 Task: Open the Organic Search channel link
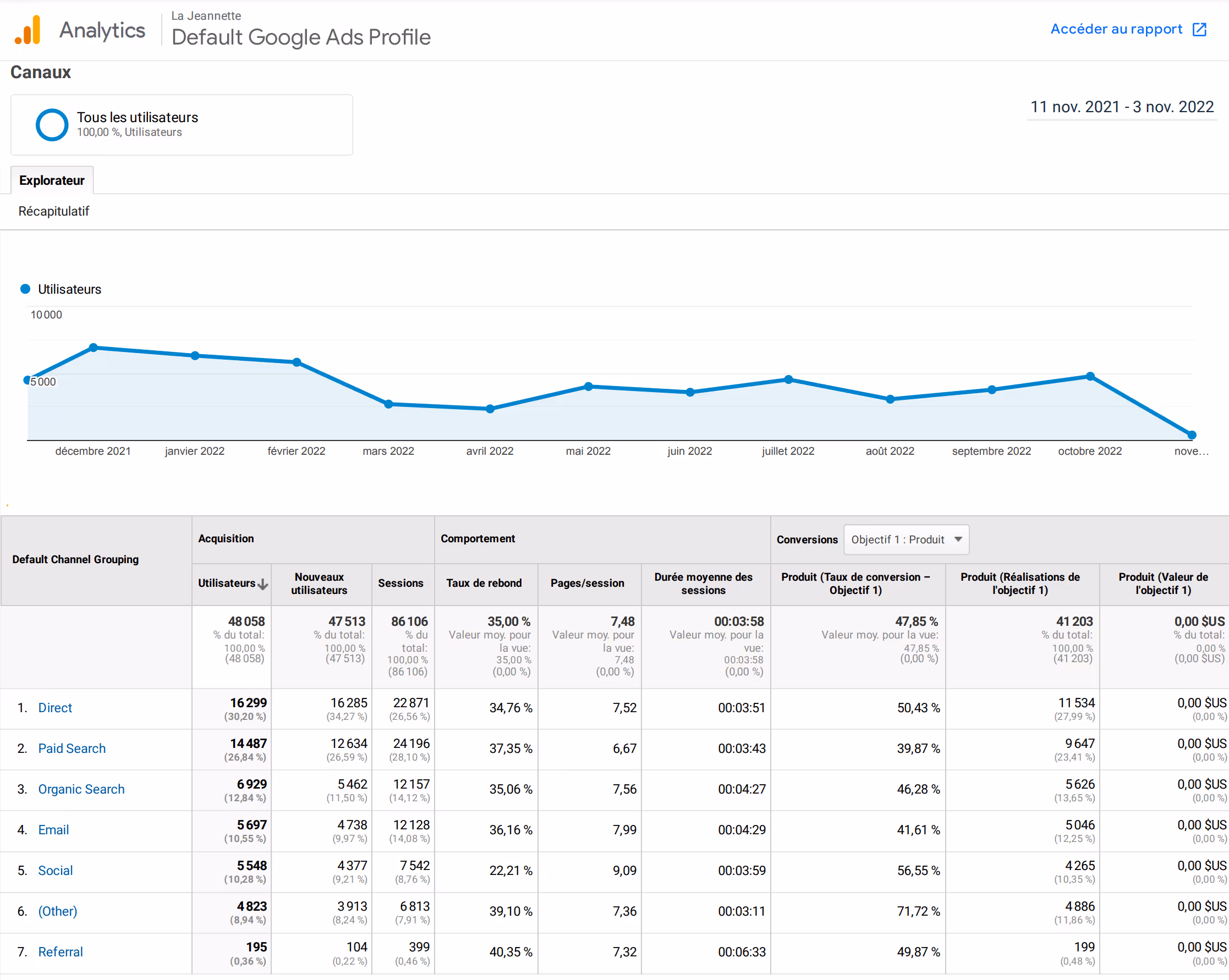click(x=81, y=789)
